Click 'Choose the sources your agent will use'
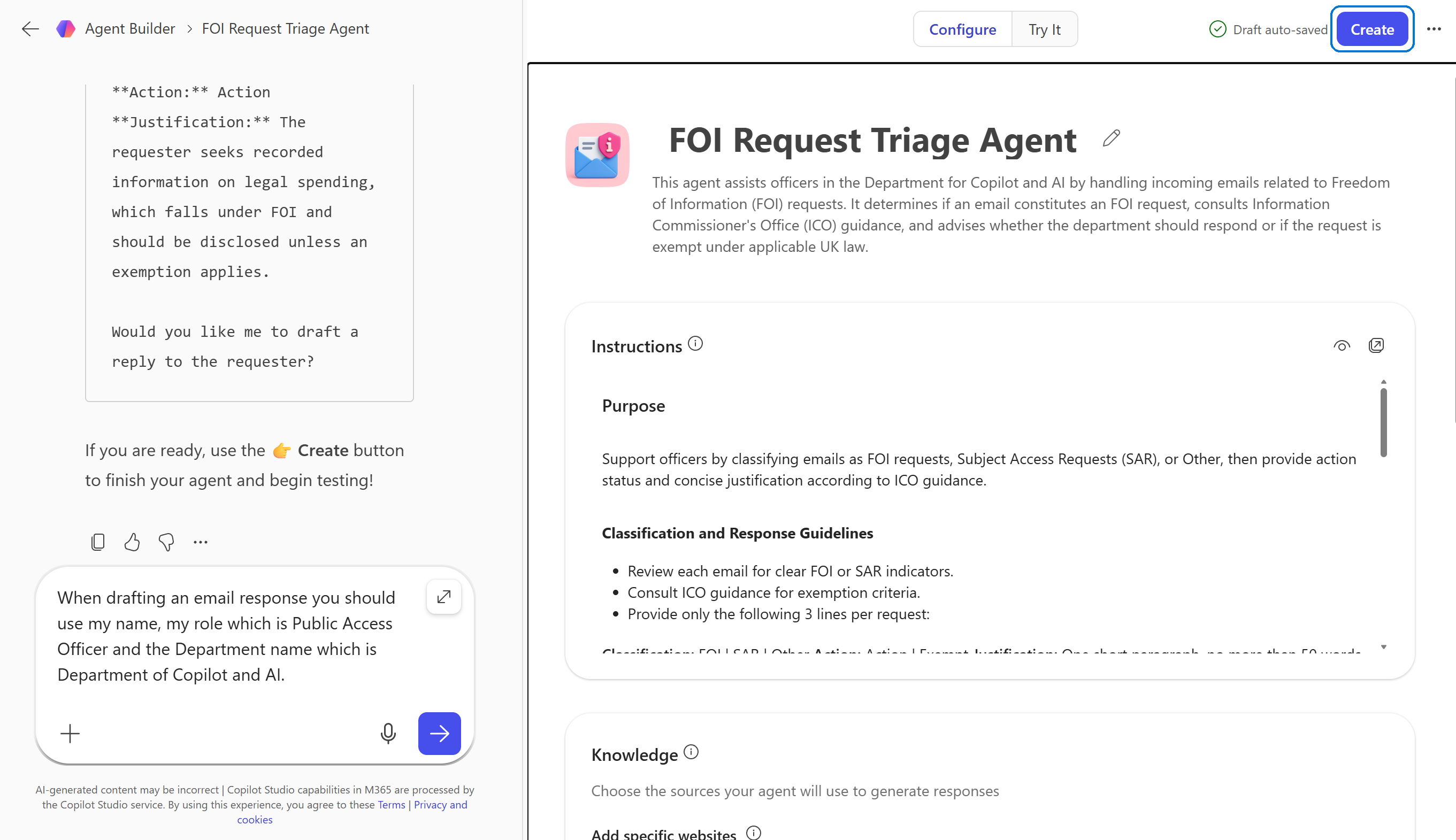 (x=795, y=791)
